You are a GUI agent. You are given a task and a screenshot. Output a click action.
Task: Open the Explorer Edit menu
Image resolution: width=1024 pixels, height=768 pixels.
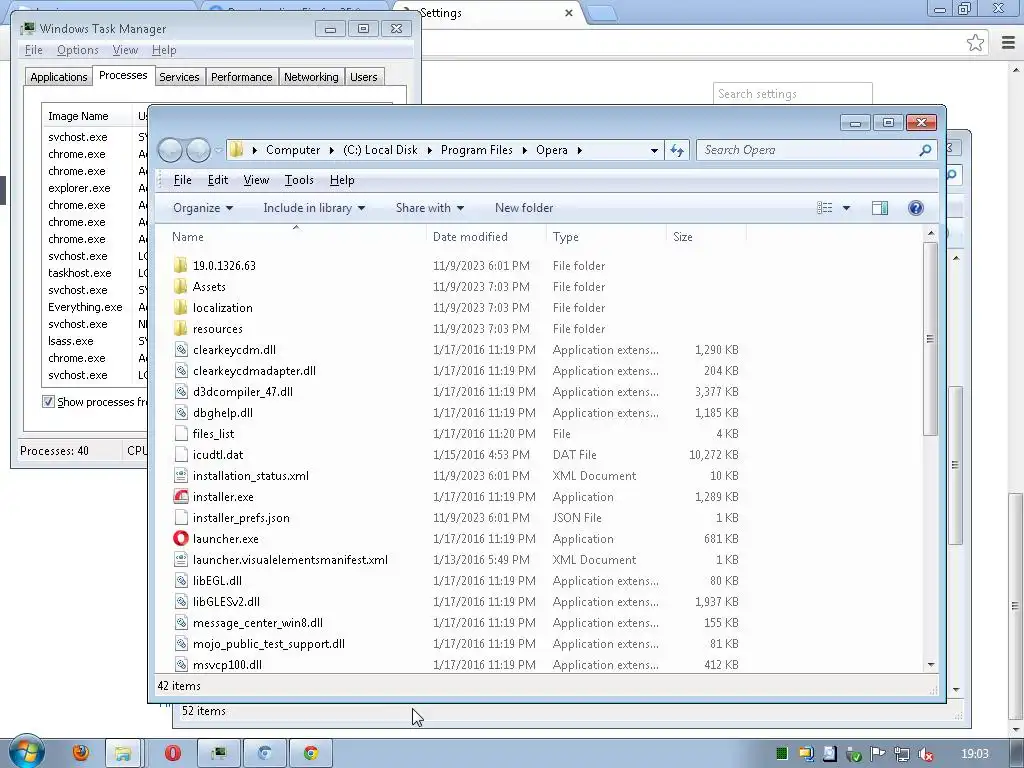click(217, 180)
